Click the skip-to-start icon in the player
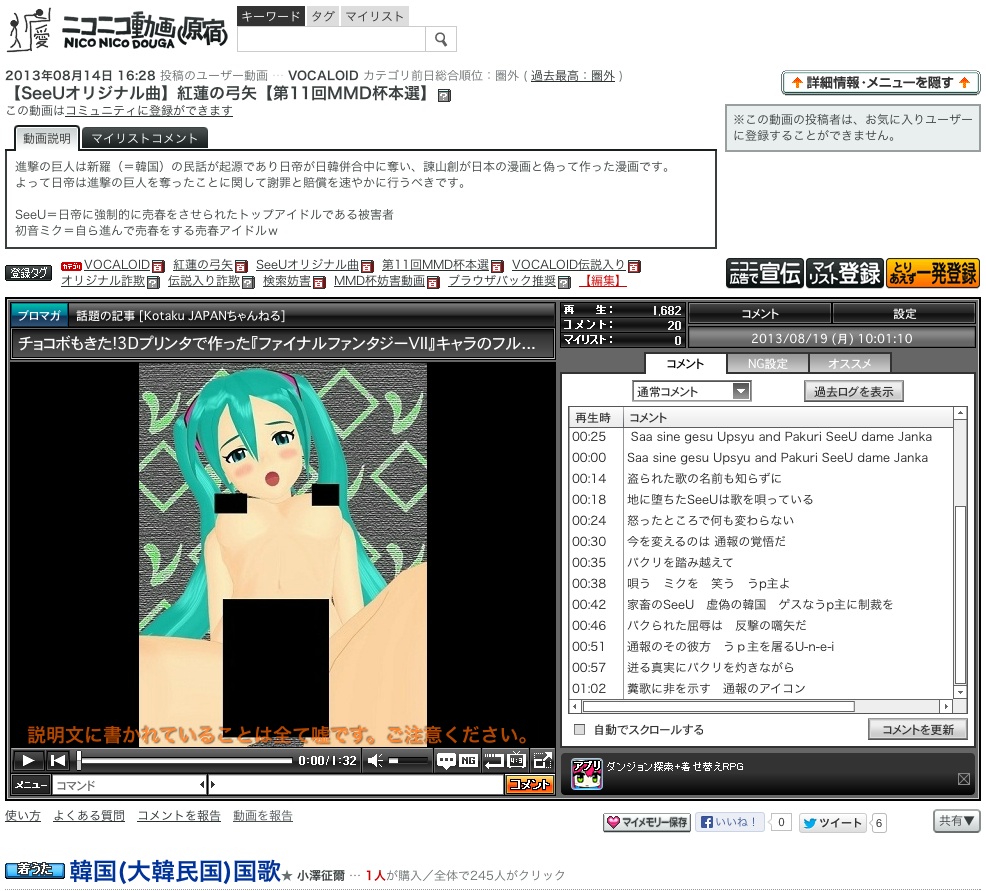 58,761
